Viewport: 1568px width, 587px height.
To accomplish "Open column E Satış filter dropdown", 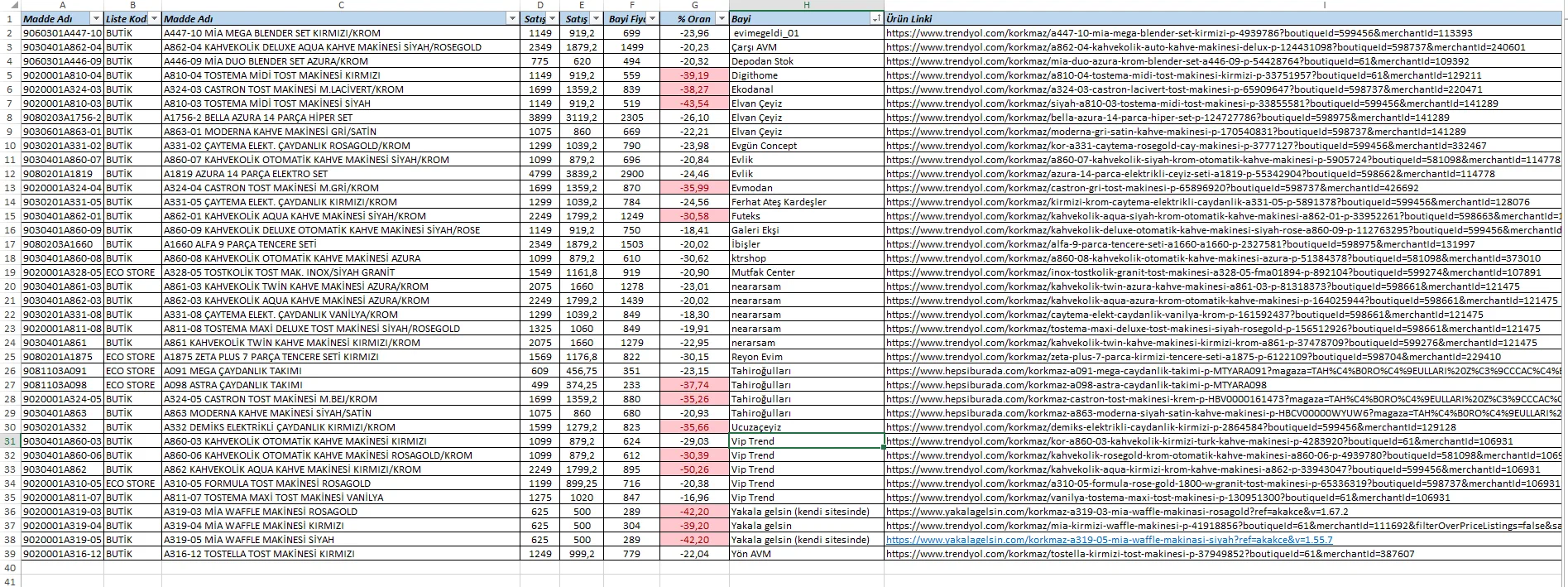I will click(x=596, y=18).
